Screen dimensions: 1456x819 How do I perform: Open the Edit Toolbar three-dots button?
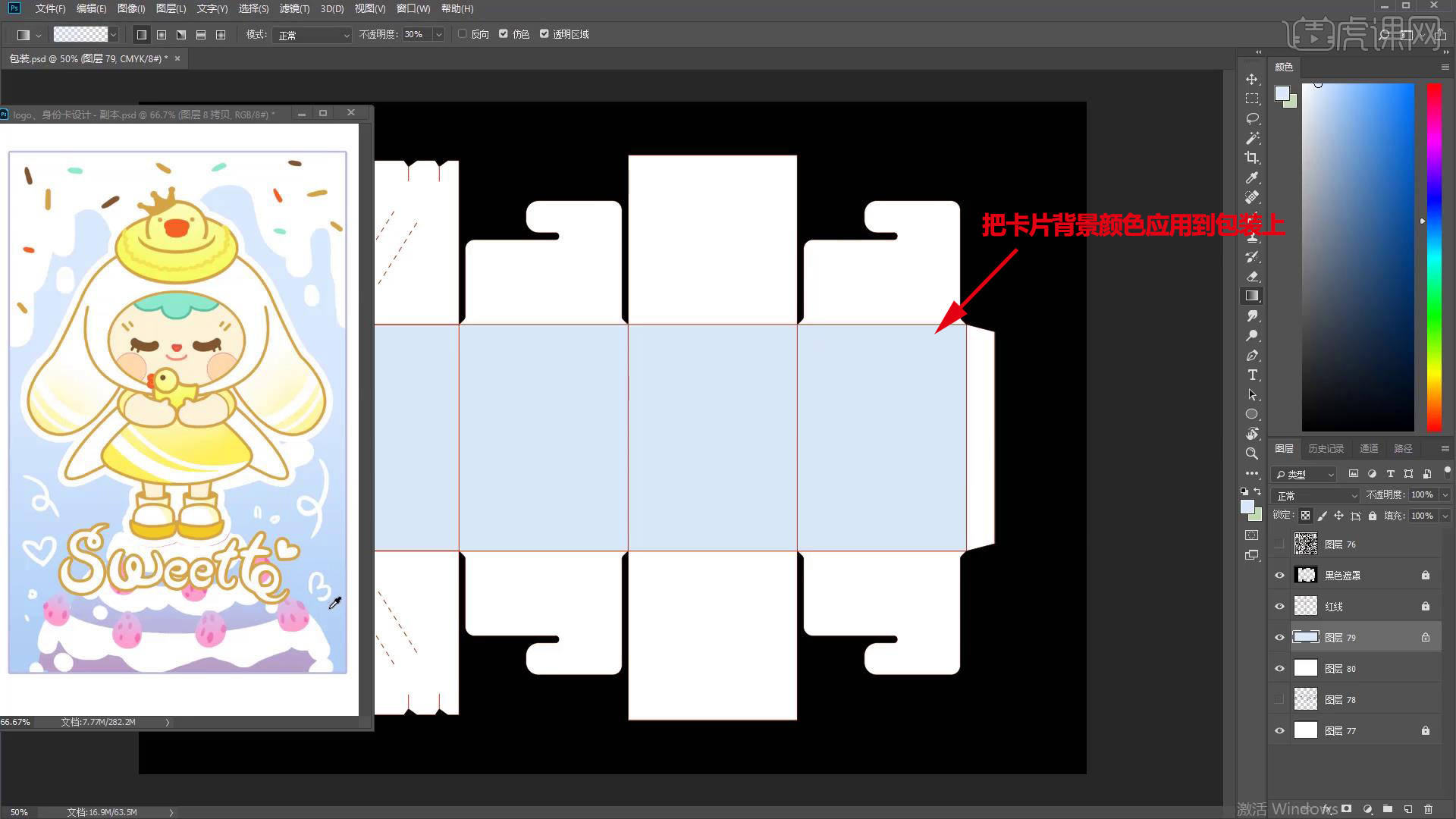1252,474
